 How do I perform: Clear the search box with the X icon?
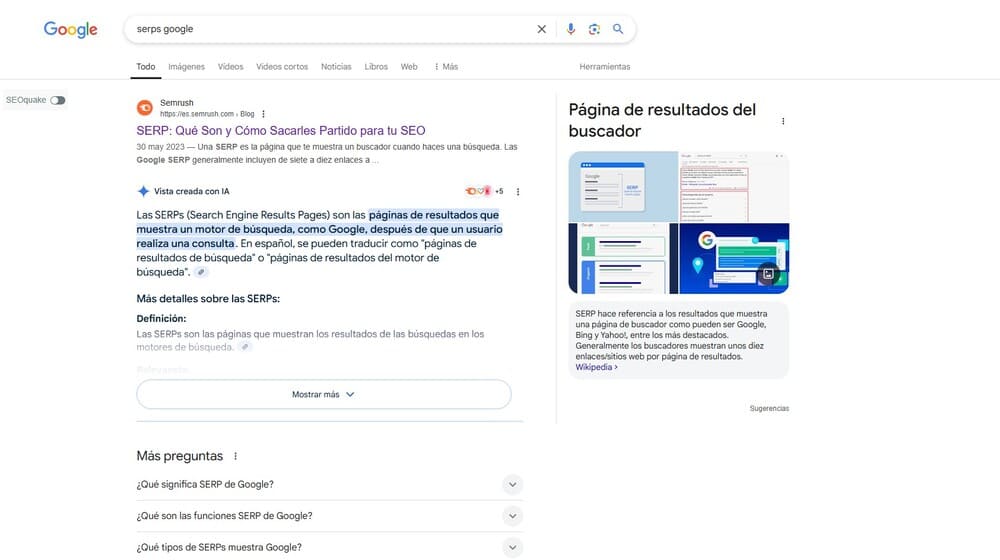[541, 29]
